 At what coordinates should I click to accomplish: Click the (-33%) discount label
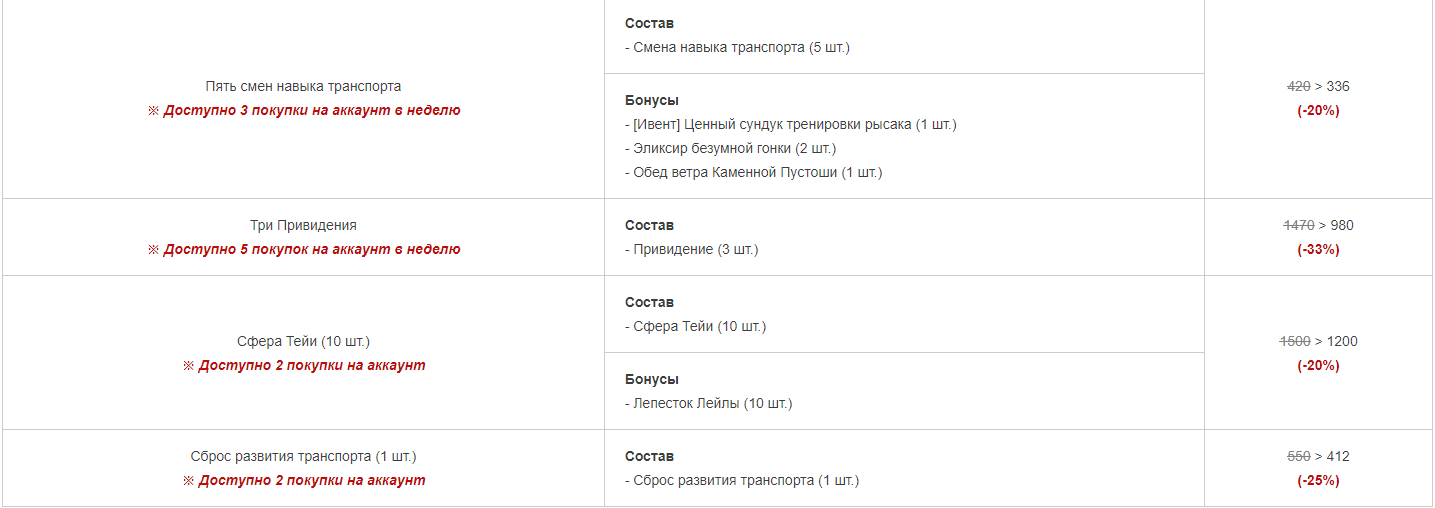[x=1318, y=249]
